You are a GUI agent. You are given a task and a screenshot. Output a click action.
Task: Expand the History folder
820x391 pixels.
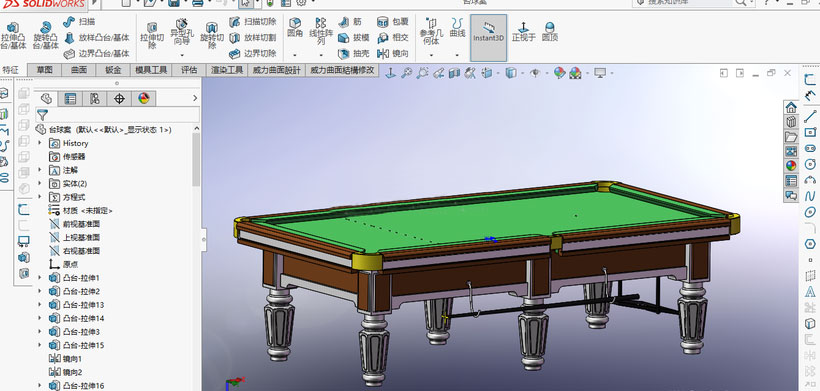(40, 143)
